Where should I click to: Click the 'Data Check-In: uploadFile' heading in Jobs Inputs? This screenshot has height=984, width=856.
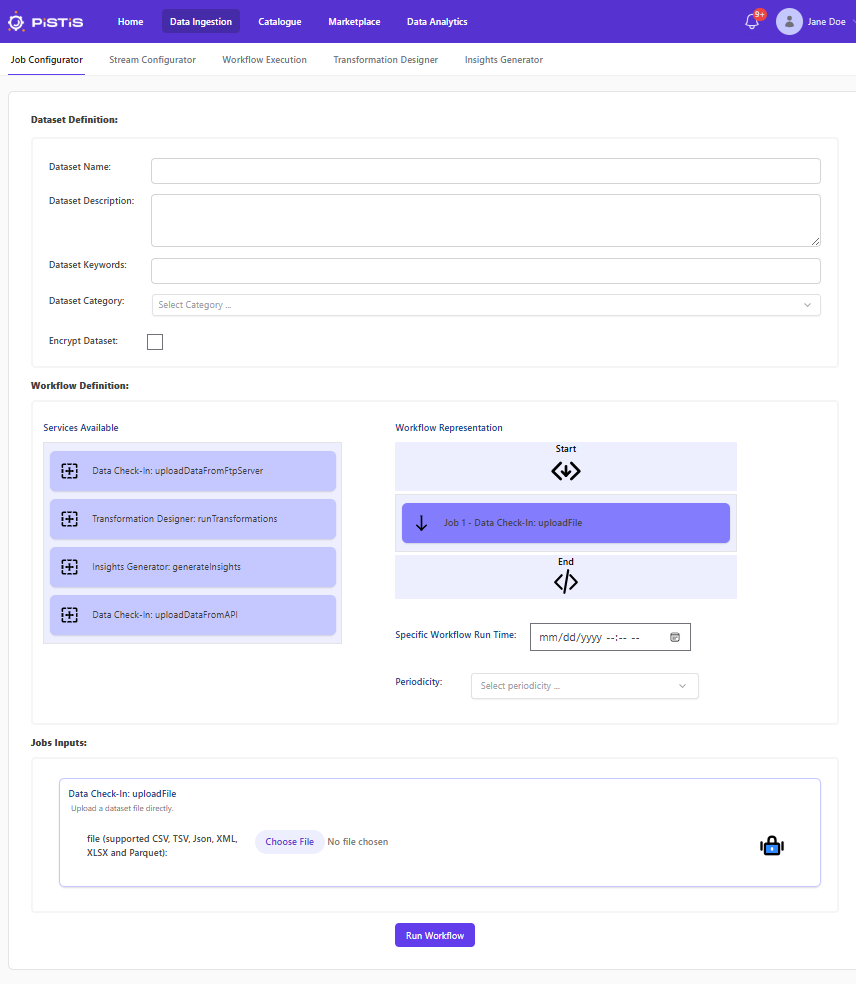tap(122, 794)
